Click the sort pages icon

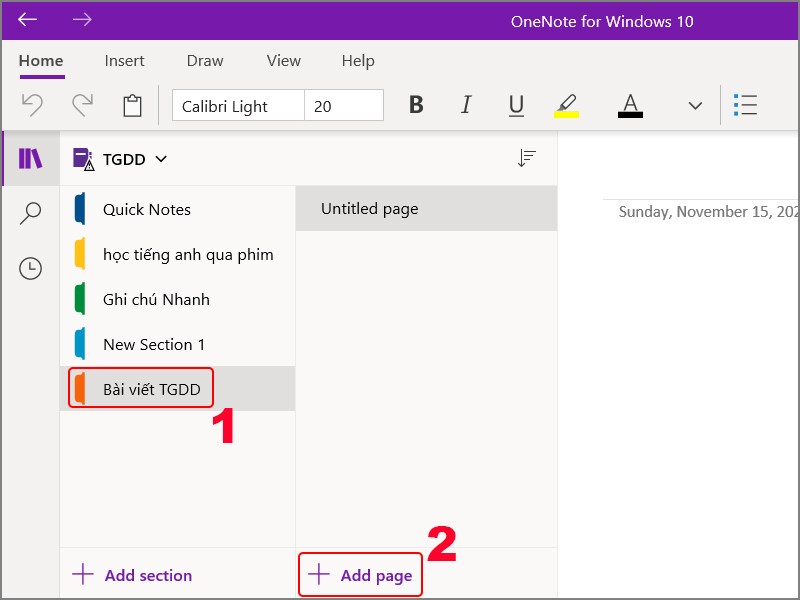pyautogui.click(x=527, y=159)
